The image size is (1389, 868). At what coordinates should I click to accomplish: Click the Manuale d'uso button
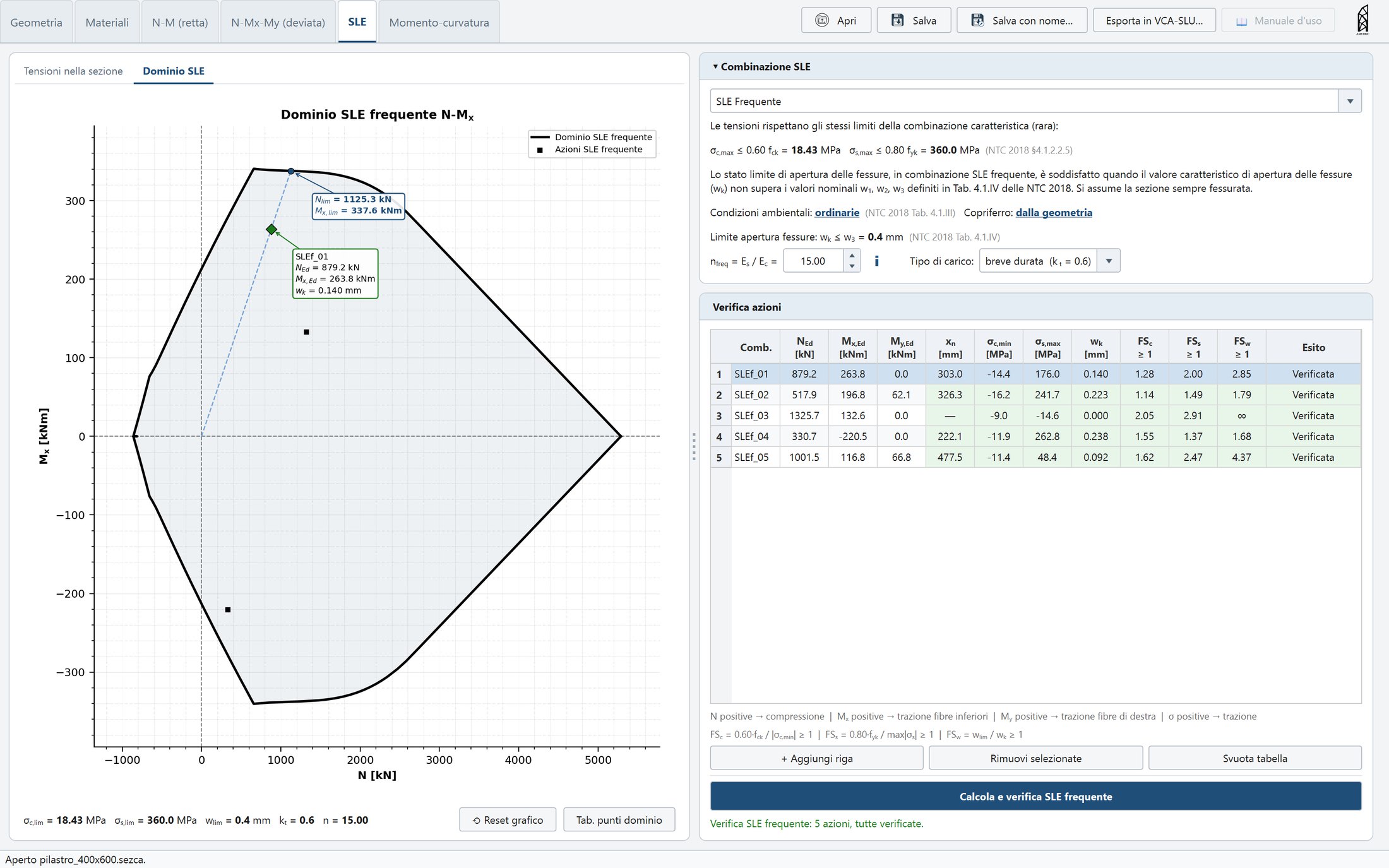(1278, 20)
